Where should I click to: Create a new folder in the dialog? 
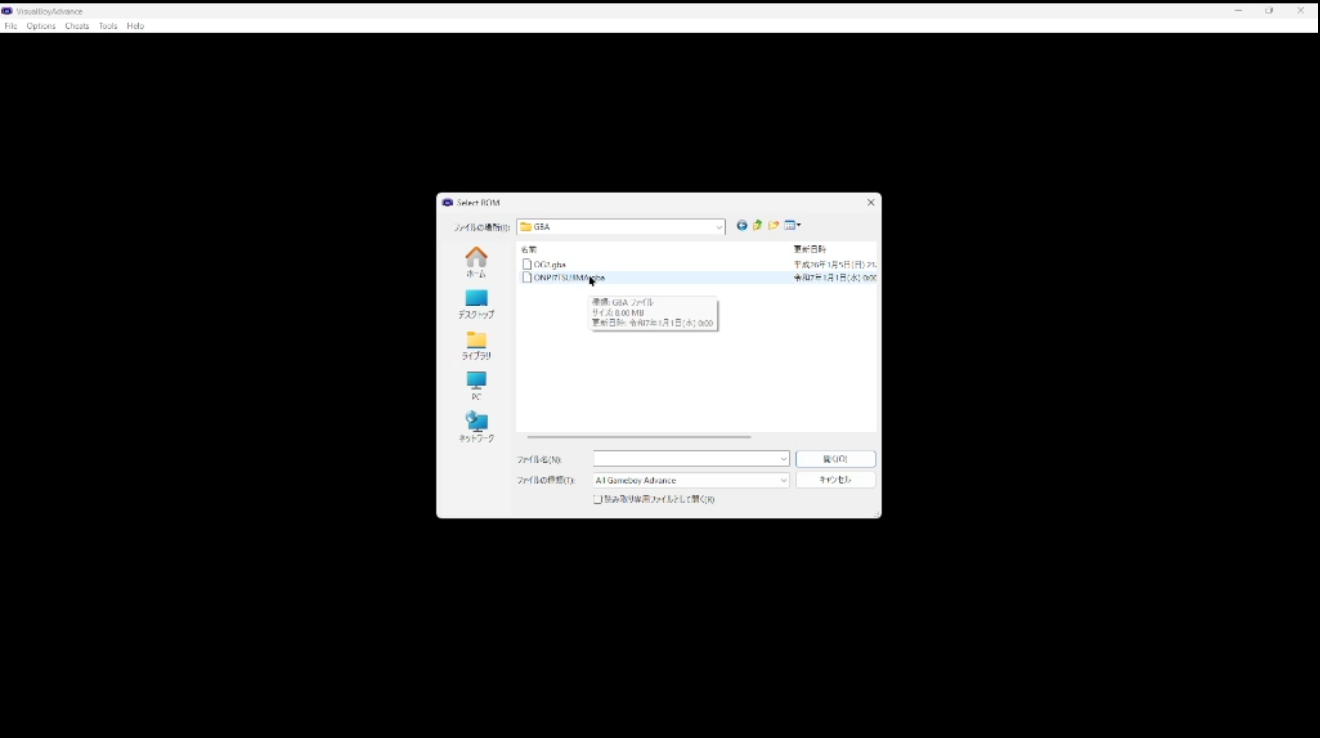[774, 226]
